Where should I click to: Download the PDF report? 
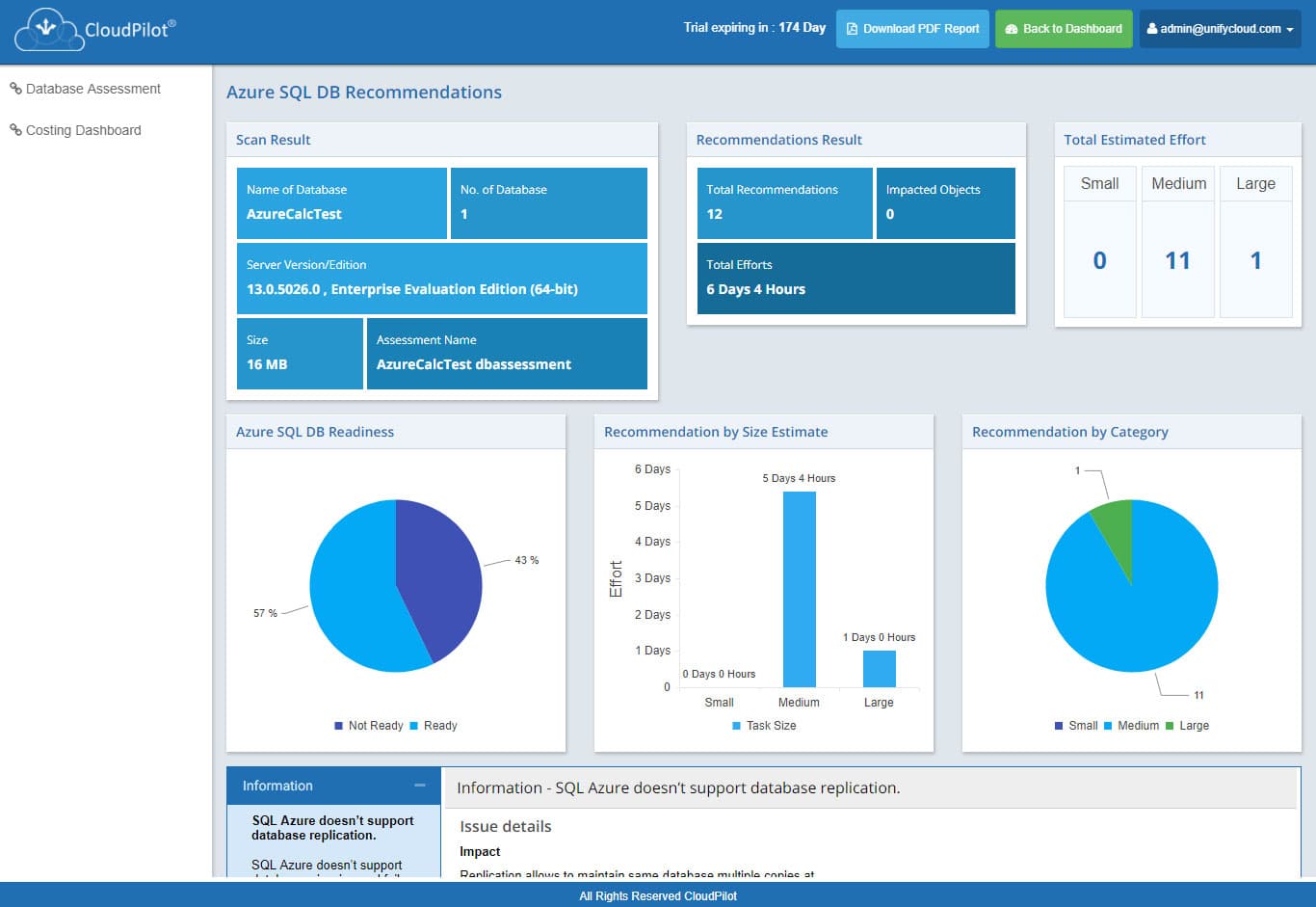click(x=912, y=29)
